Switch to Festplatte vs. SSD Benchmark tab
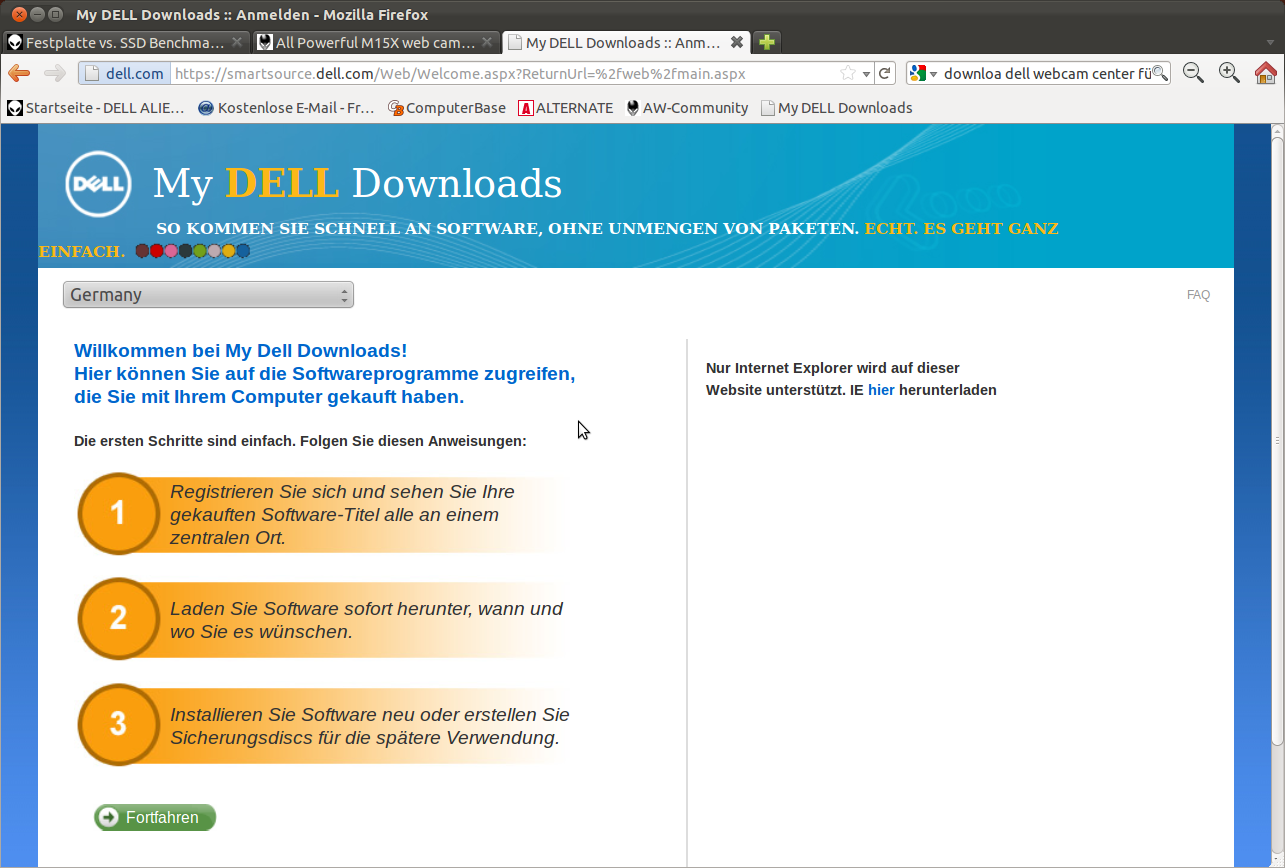This screenshot has width=1285, height=868. [x=125, y=42]
